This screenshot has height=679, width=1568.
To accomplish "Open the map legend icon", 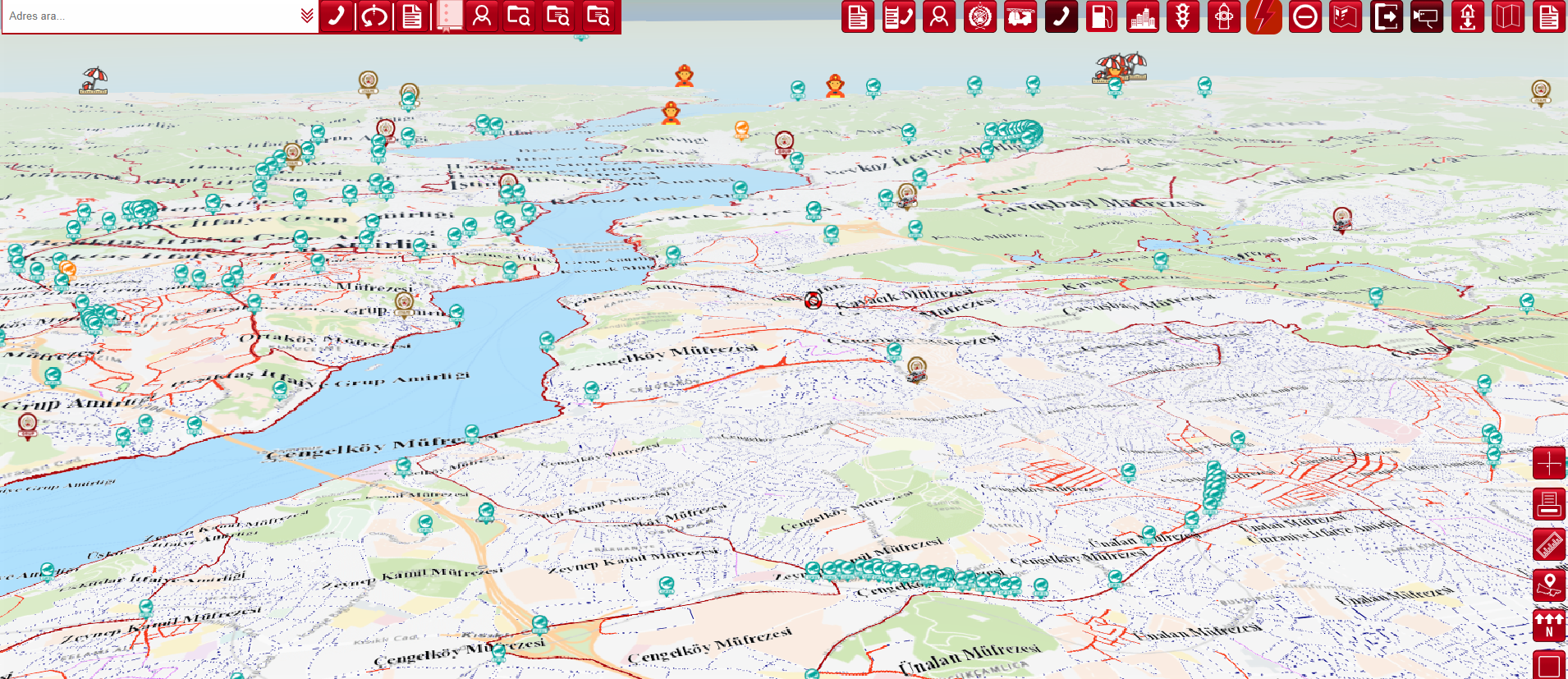I will 1346,16.
